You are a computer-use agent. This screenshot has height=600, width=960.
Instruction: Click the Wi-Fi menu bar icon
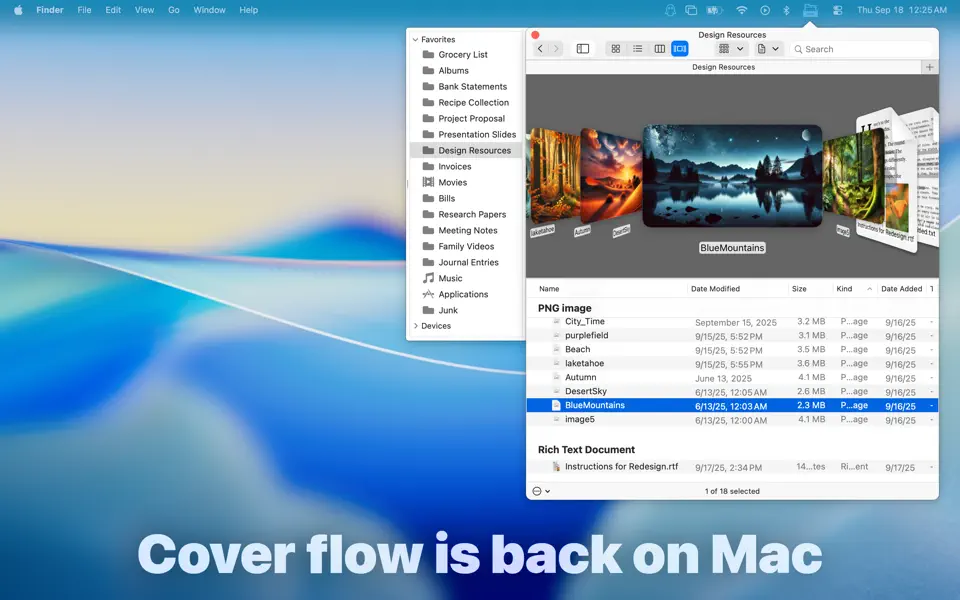(741, 10)
